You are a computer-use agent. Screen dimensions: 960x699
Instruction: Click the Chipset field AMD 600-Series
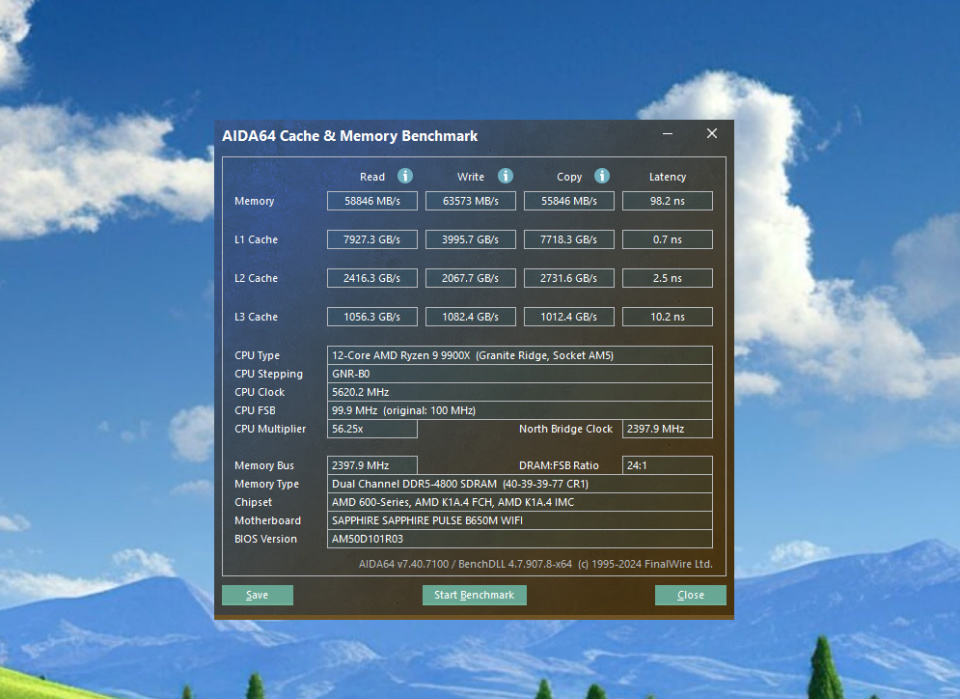click(520, 502)
